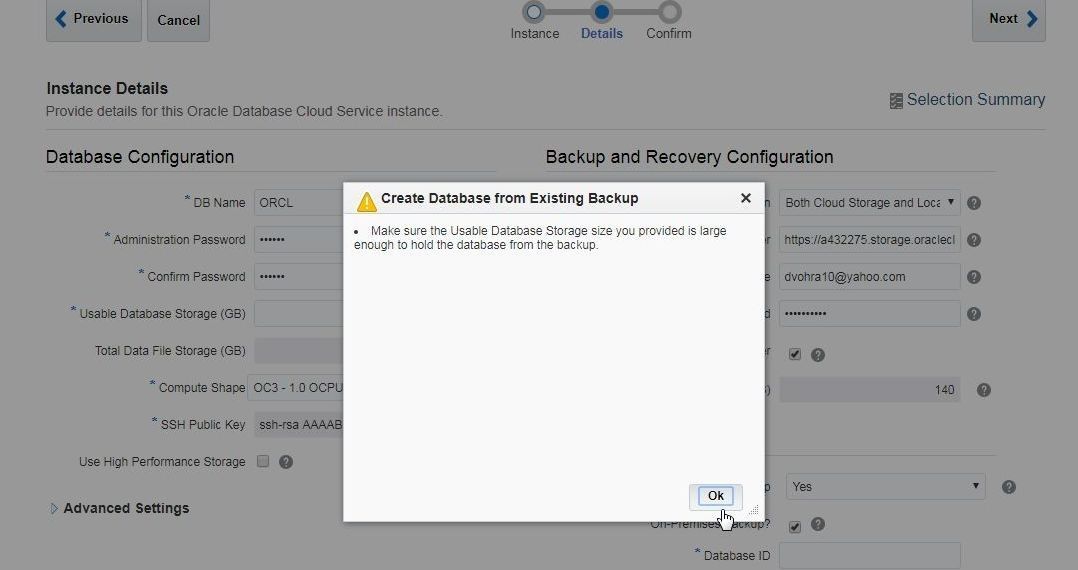Click the cloud storage container URL field
Image resolution: width=1078 pixels, height=570 pixels.
coord(869,240)
